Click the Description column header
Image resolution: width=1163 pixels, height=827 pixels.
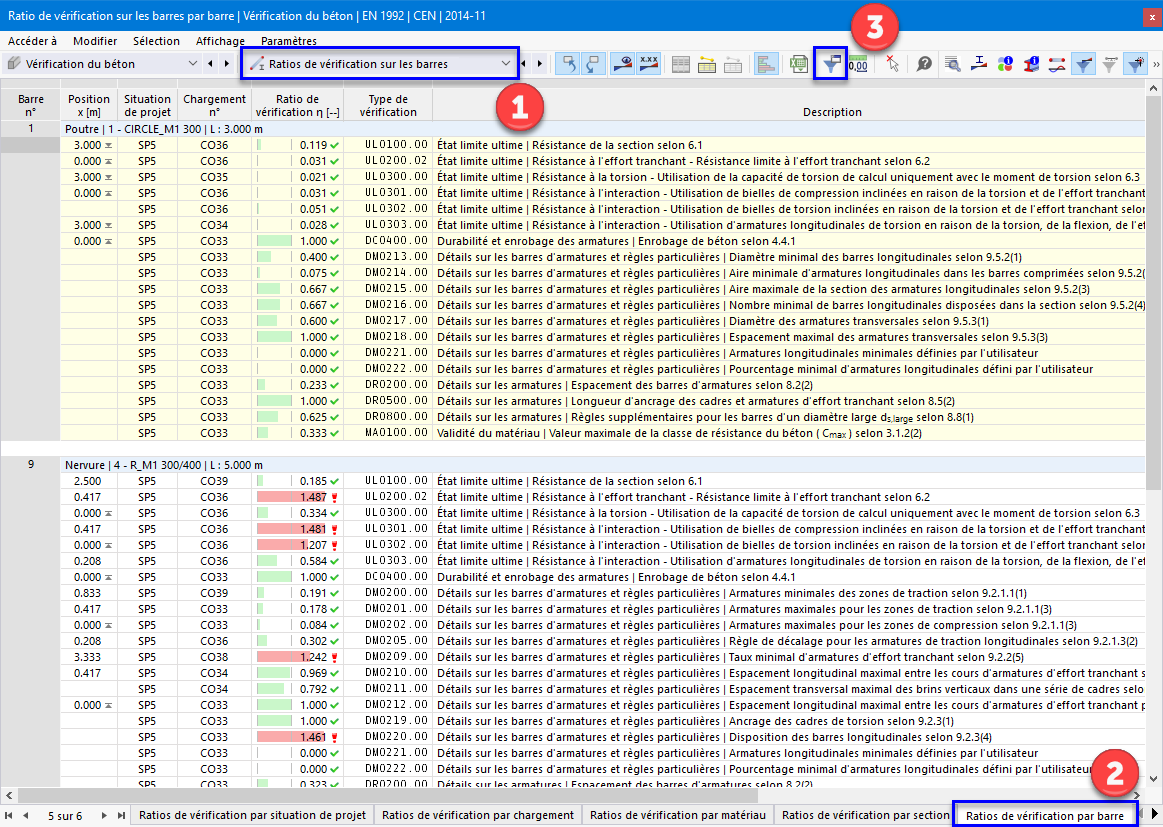pos(832,112)
